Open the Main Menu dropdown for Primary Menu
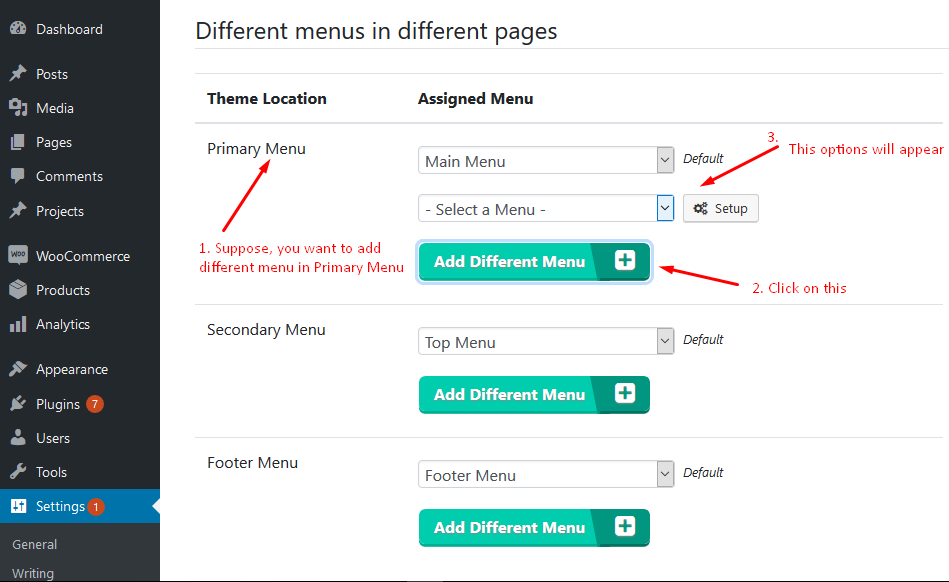 tap(545, 159)
